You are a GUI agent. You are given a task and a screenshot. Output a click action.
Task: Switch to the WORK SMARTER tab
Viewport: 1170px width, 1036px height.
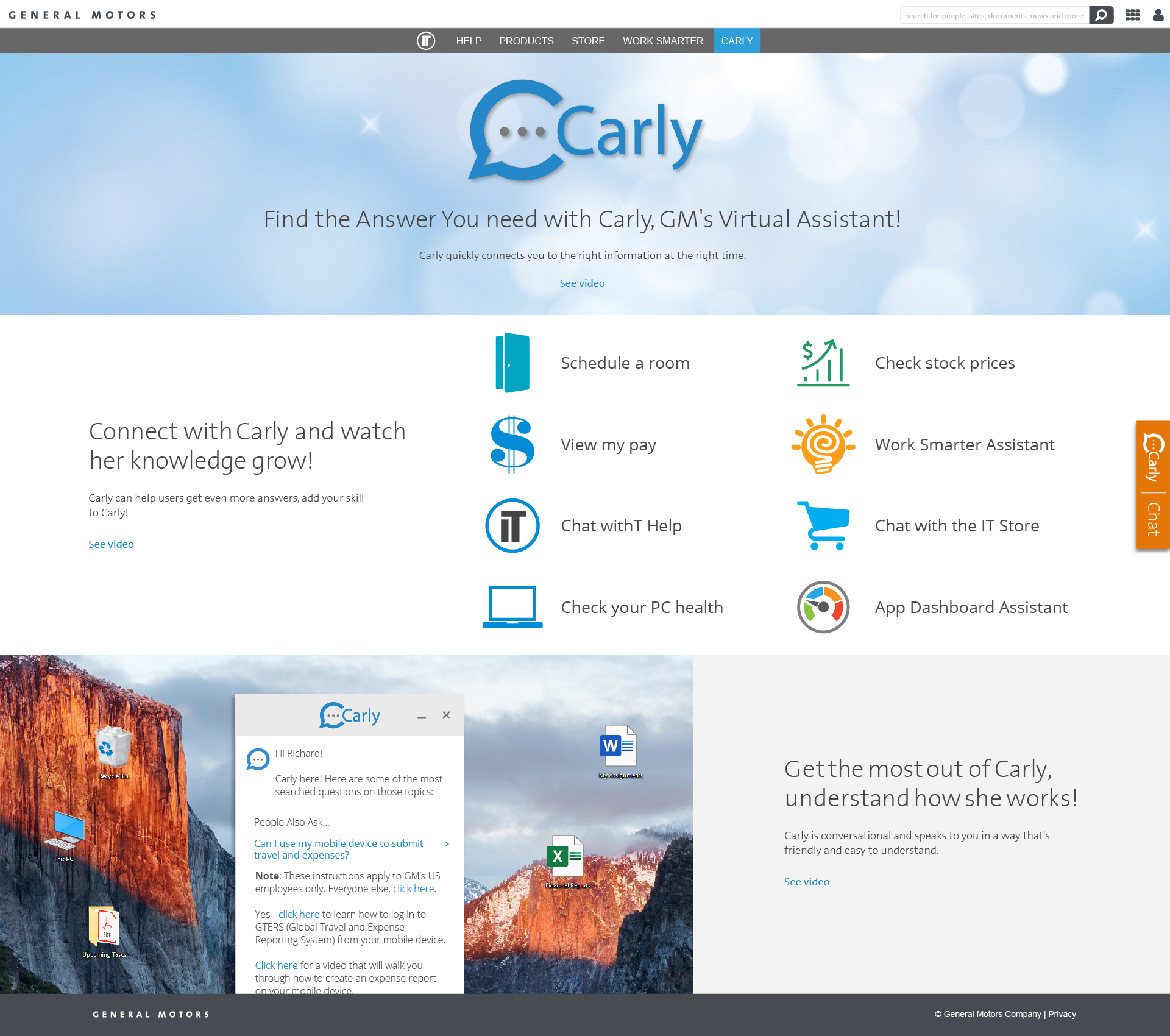(663, 41)
